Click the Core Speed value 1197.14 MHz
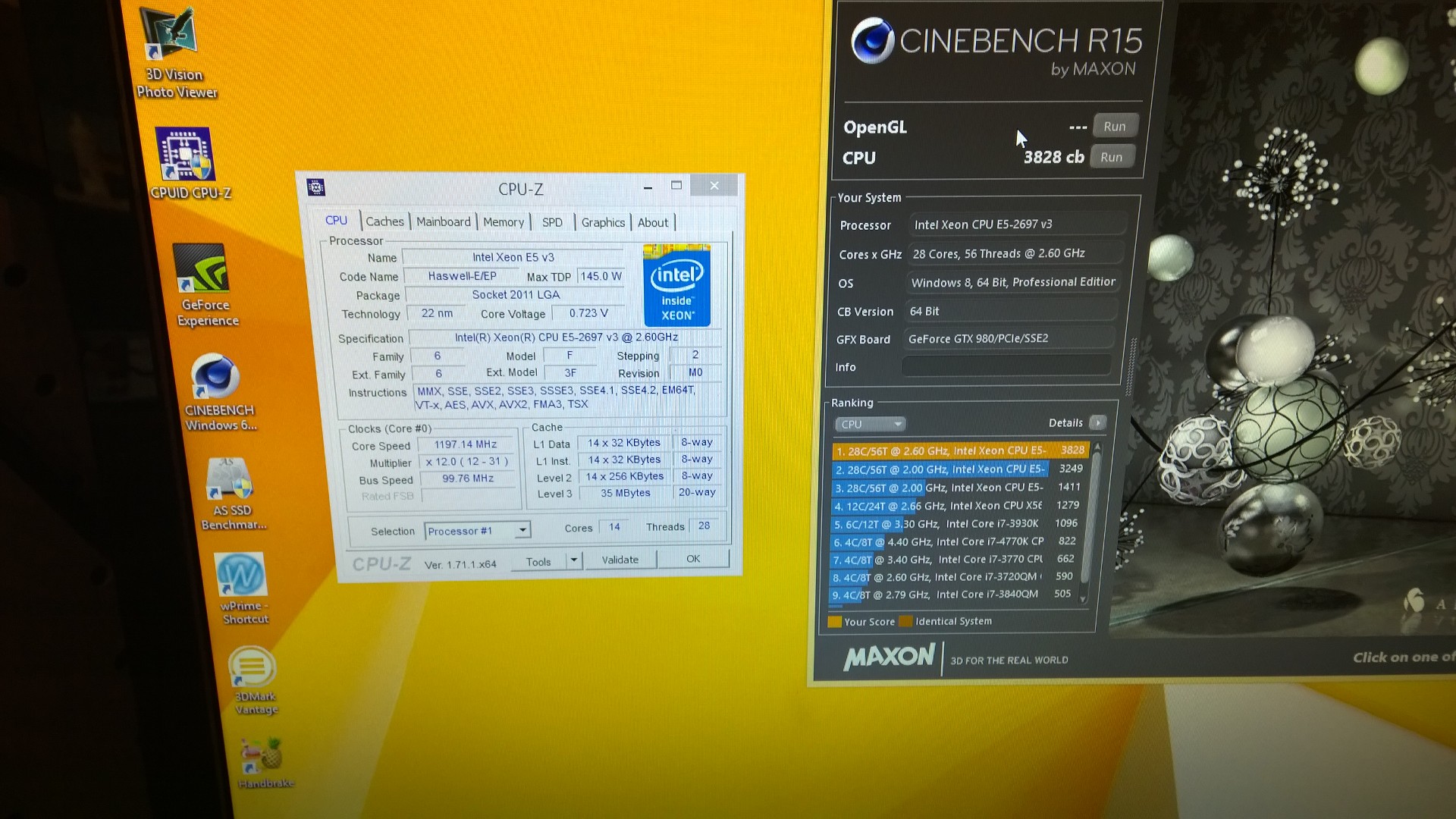Image resolution: width=1456 pixels, height=819 pixels. point(466,444)
